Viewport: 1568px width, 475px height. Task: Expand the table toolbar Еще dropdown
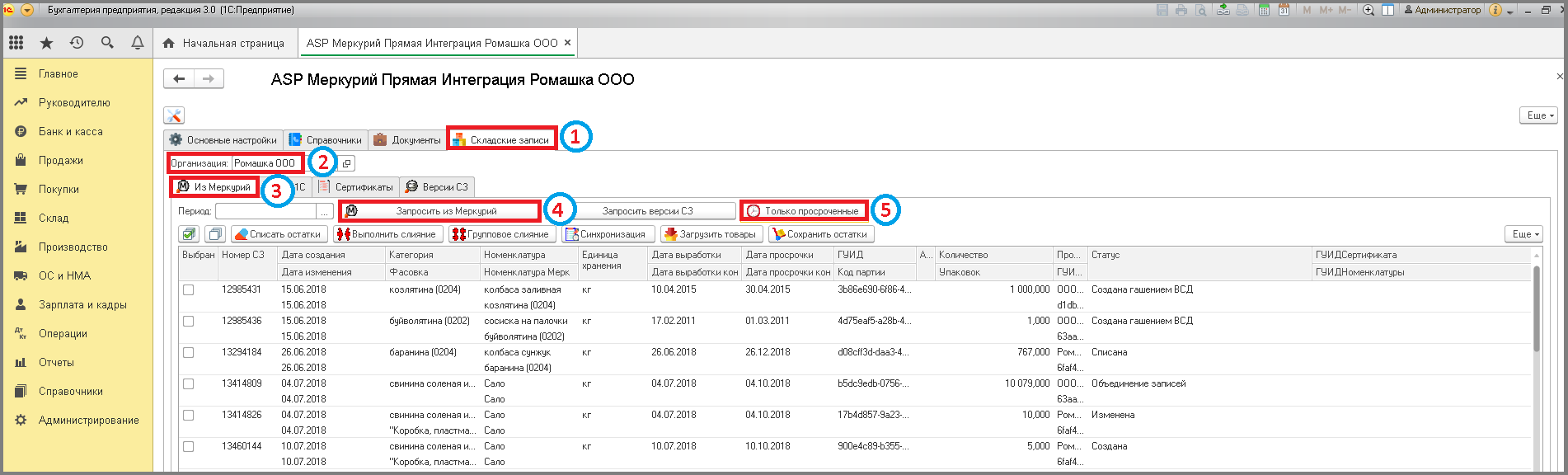click(1523, 234)
